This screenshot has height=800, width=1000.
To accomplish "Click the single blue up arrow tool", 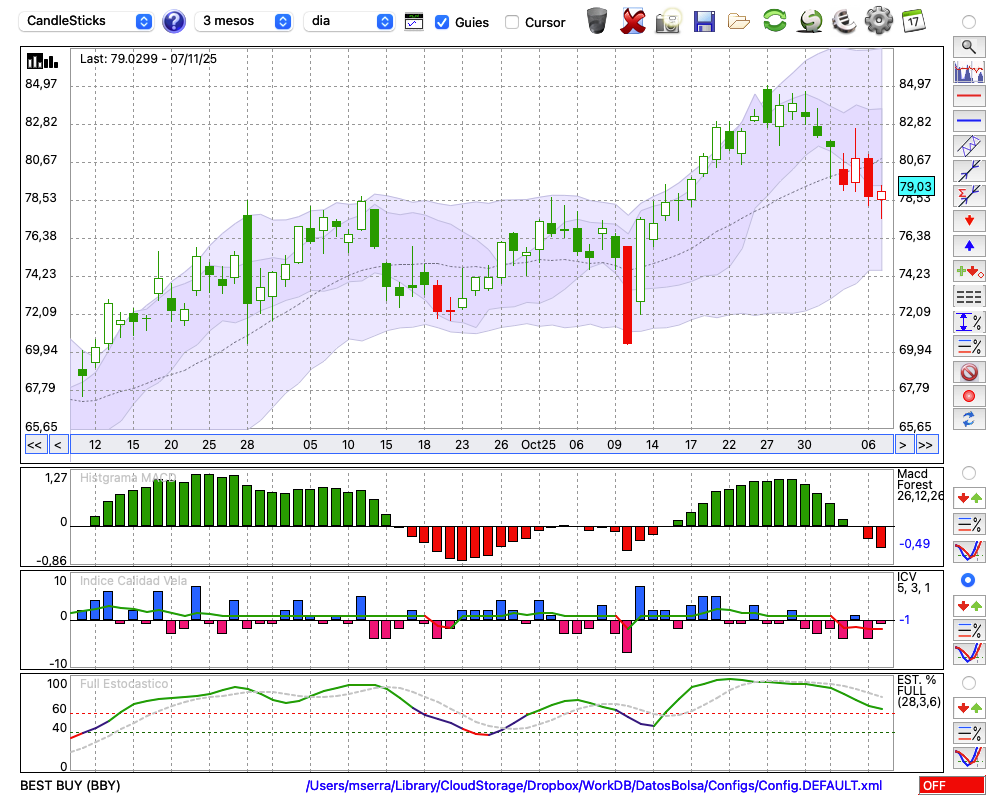I will click(969, 246).
